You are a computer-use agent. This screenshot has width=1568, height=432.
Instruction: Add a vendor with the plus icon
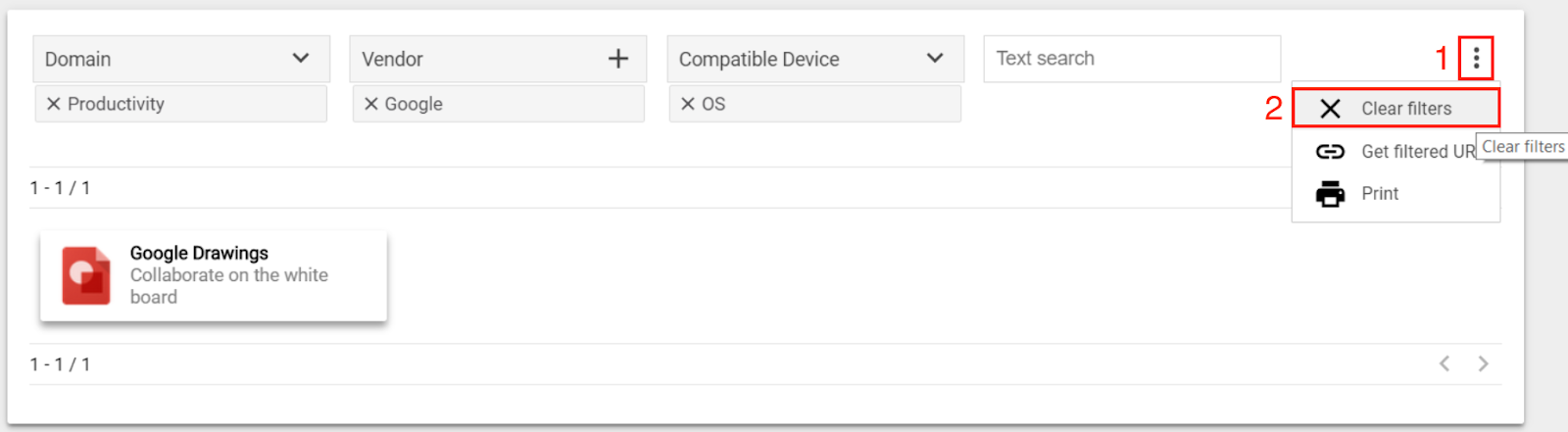[x=618, y=59]
